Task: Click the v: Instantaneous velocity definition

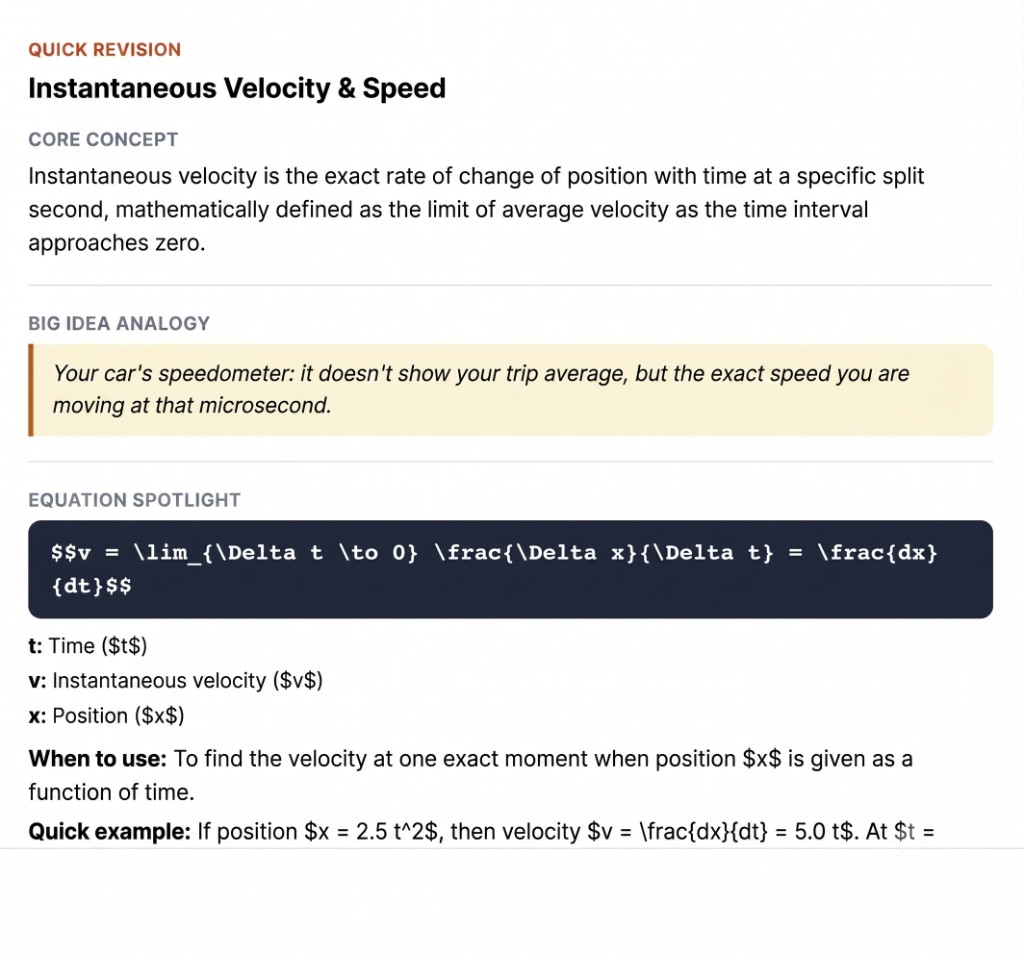Action: (176, 680)
